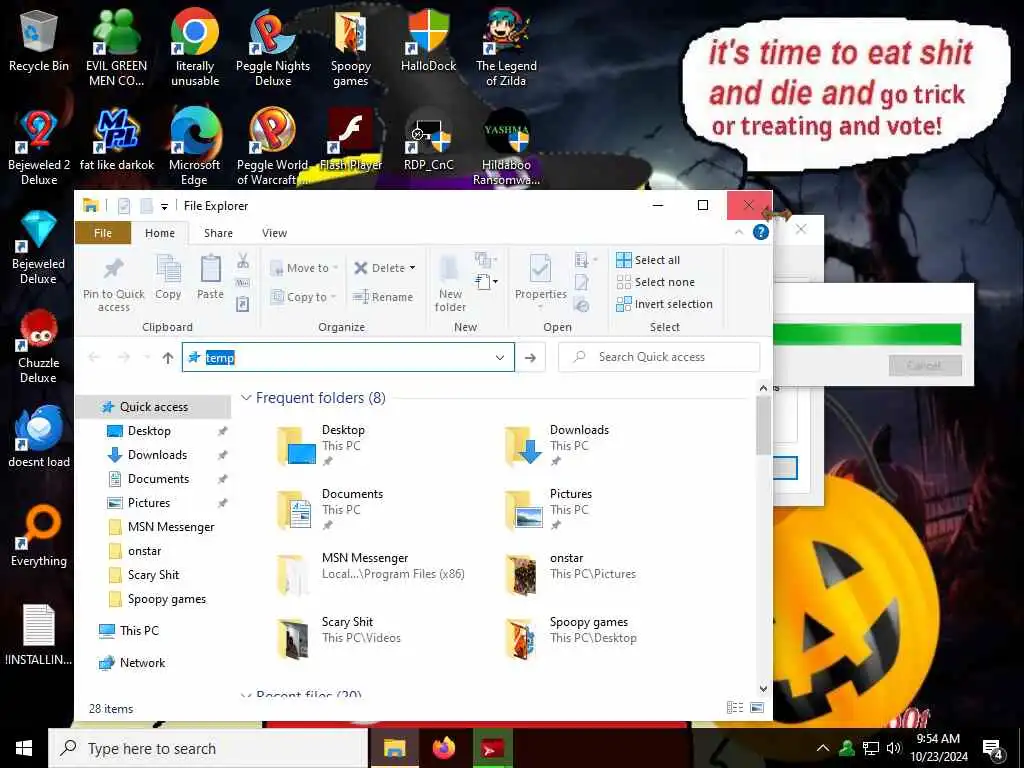Open the Windows Start button

(x=24, y=748)
